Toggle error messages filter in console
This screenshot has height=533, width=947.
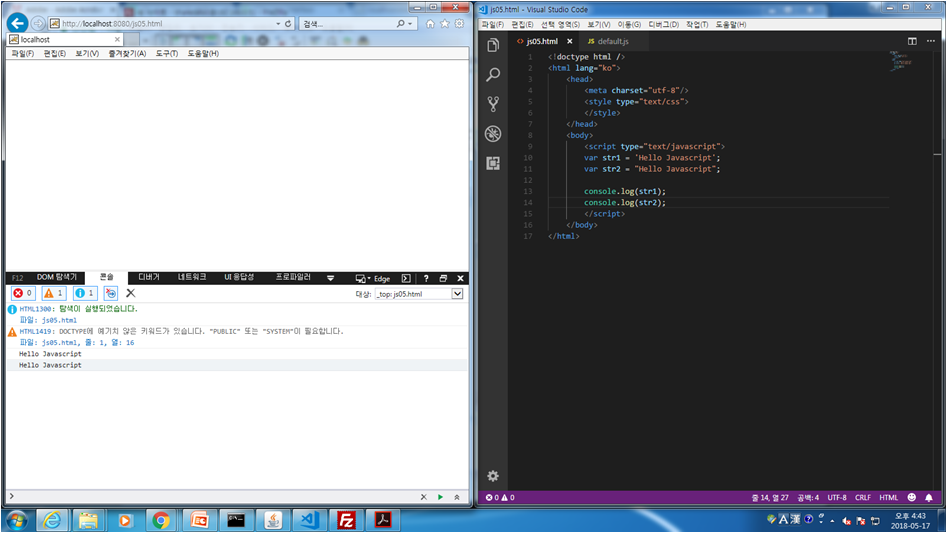pyautogui.click(x=23, y=293)
